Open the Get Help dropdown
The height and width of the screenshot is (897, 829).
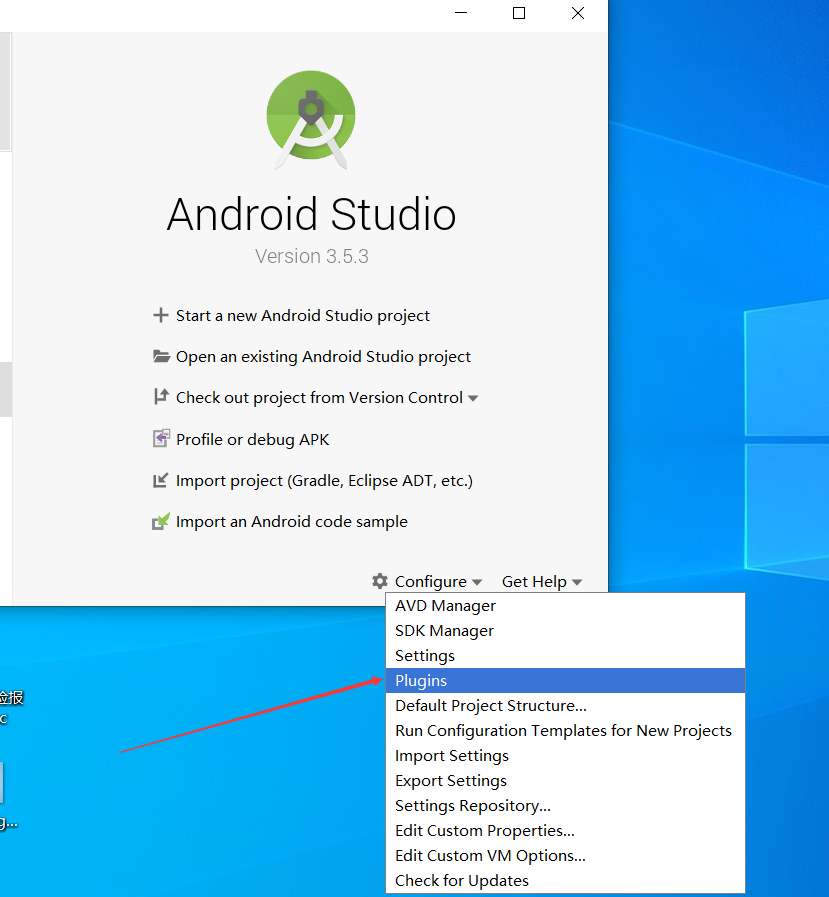coord(541,582)
